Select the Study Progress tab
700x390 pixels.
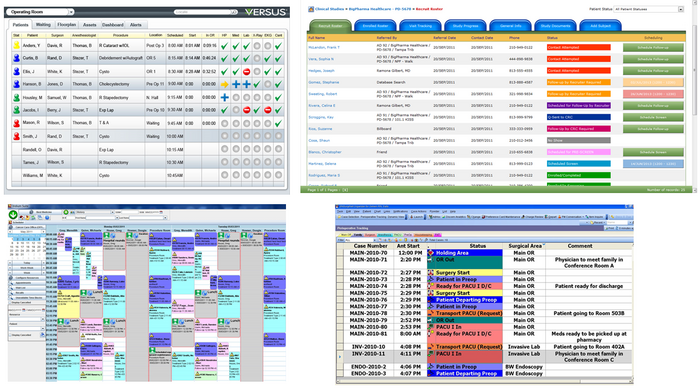pyautogui.click(x=466, y=26)
